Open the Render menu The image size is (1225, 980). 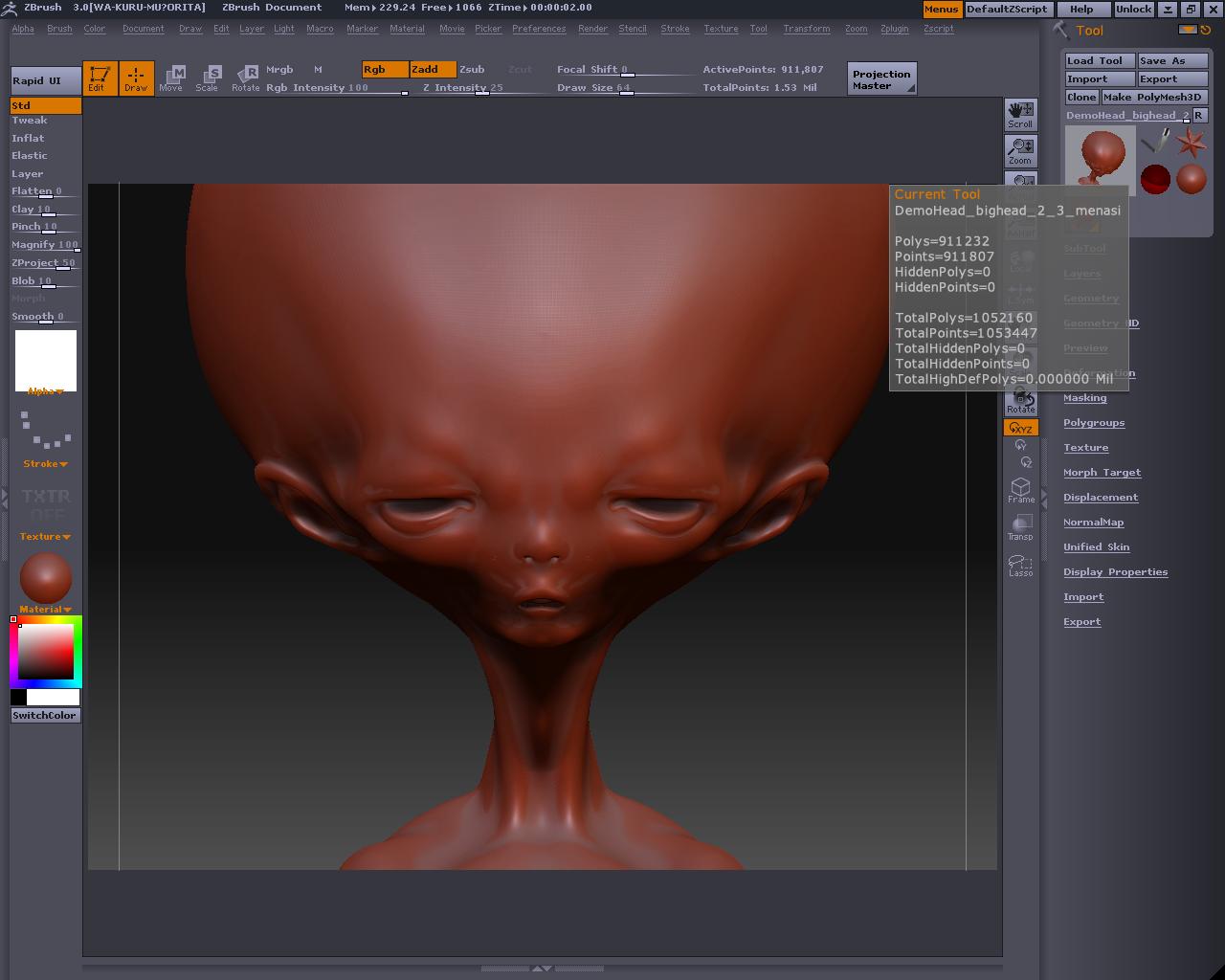pyautogui.click(x=593, y=29)
